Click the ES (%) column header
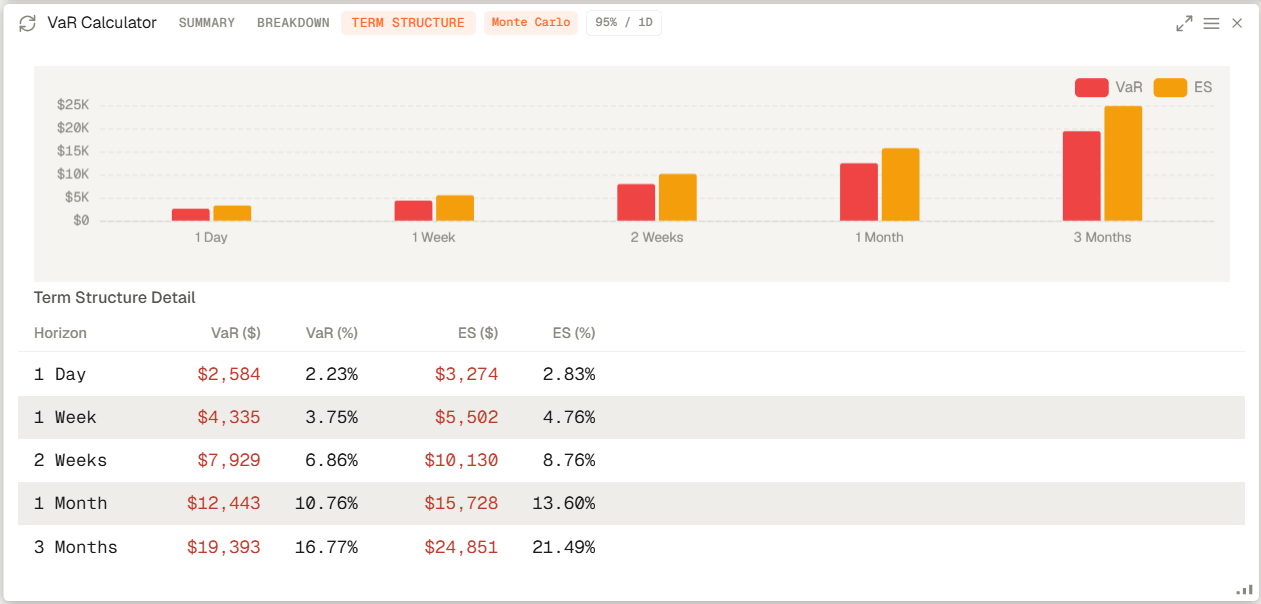 574,333
